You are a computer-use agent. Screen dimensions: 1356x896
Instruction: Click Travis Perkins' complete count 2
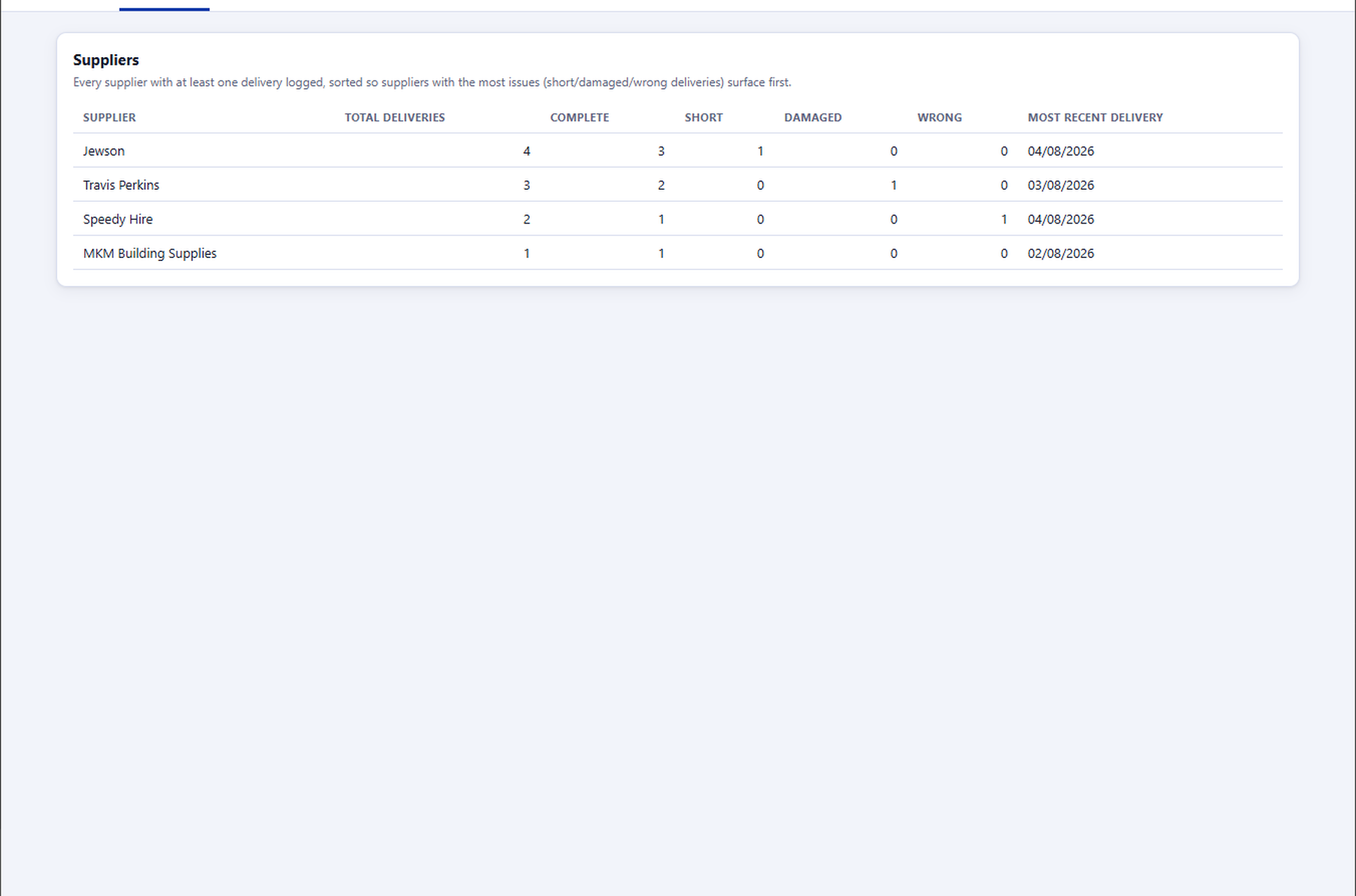661,185
